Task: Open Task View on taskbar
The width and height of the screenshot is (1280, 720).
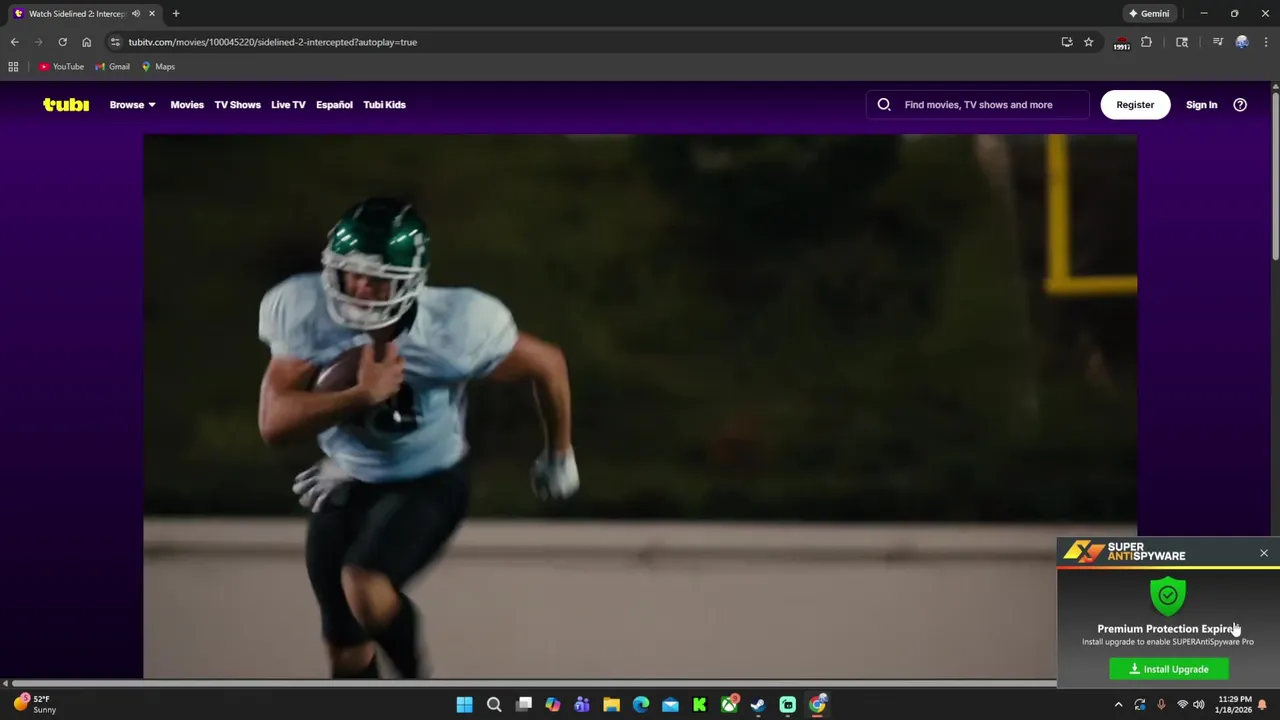Action: pos(523,704)
